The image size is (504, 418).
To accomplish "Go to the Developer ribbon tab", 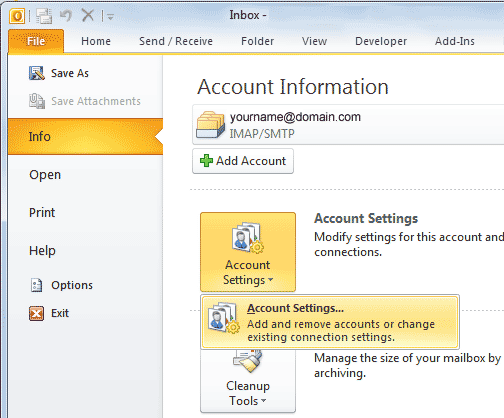I will tap(381, 41).
